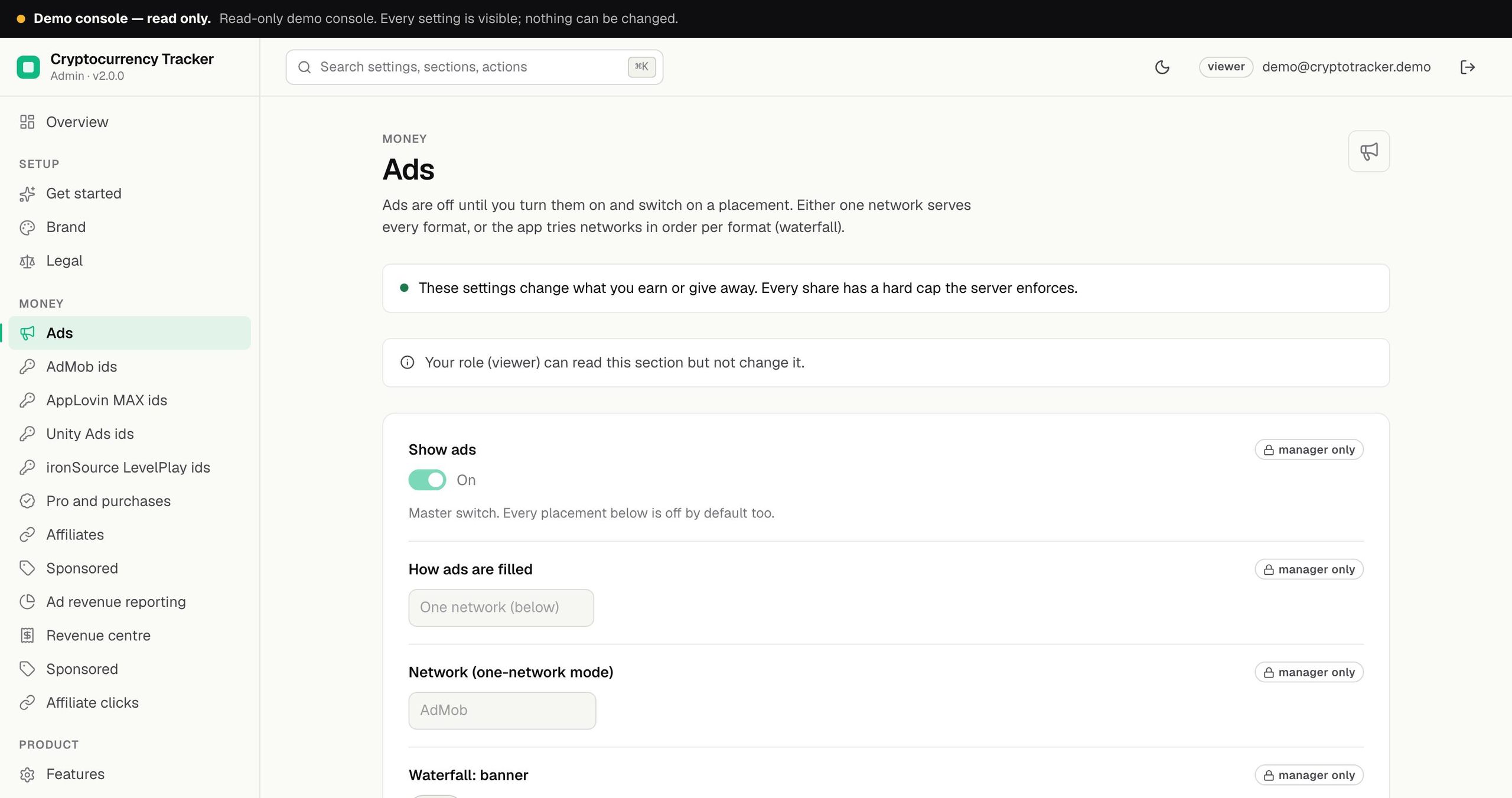Screen dimensions: 1512x798
Task: Open the Sponsored item below Affiliates
Action: pos(129,569)
